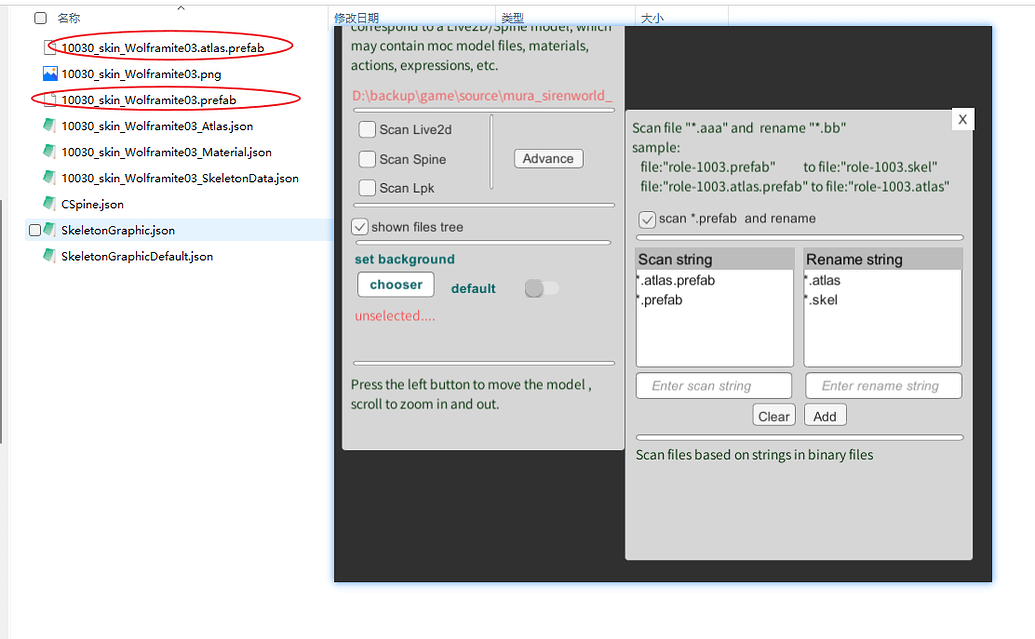
Task: Sort by the 修改日期 column header
Action: 356,18
